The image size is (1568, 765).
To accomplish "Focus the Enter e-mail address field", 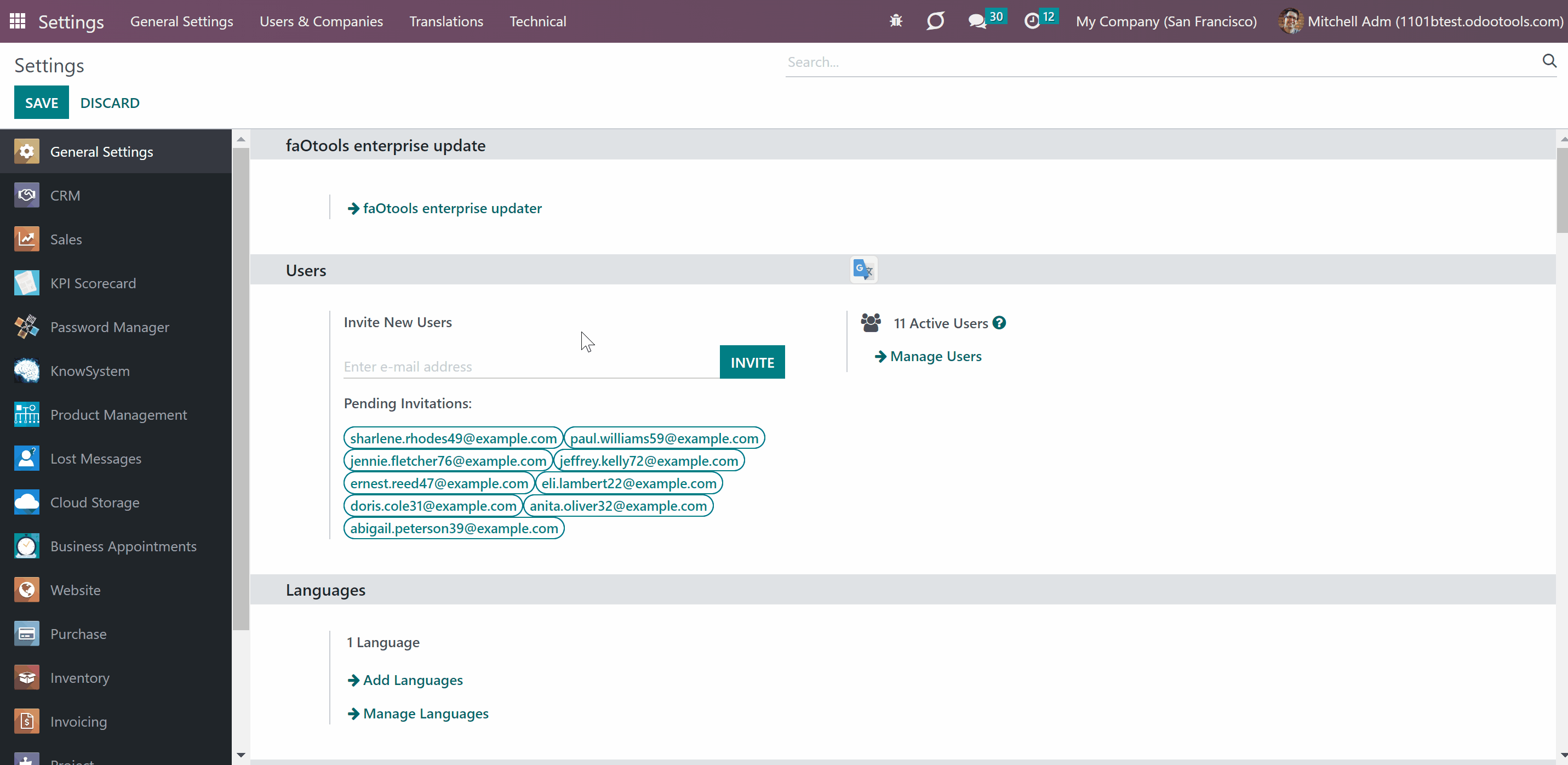I will click(x=531, y=366).
